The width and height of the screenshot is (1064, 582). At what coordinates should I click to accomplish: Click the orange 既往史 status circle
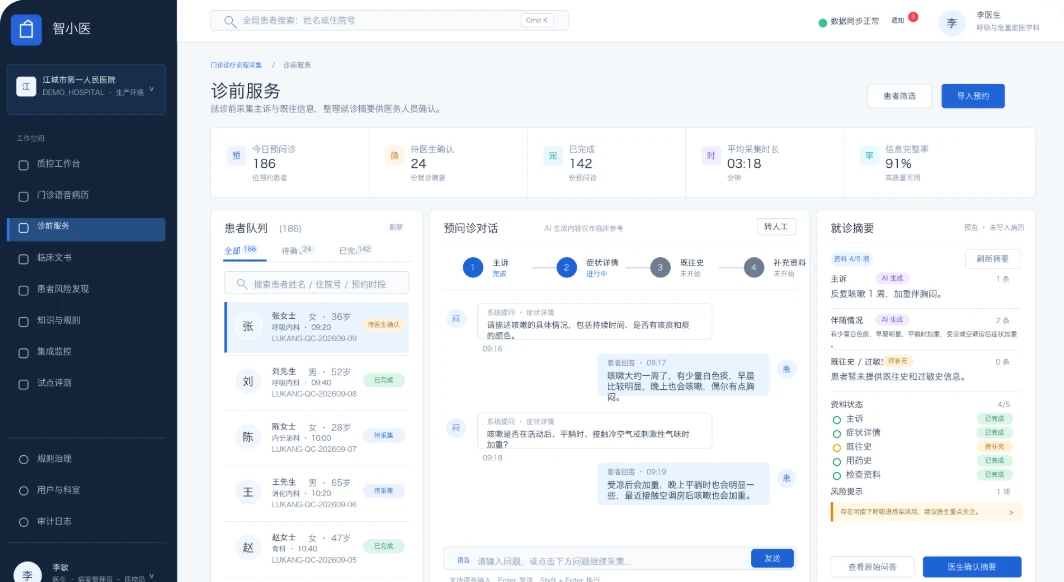click(837, 448)
